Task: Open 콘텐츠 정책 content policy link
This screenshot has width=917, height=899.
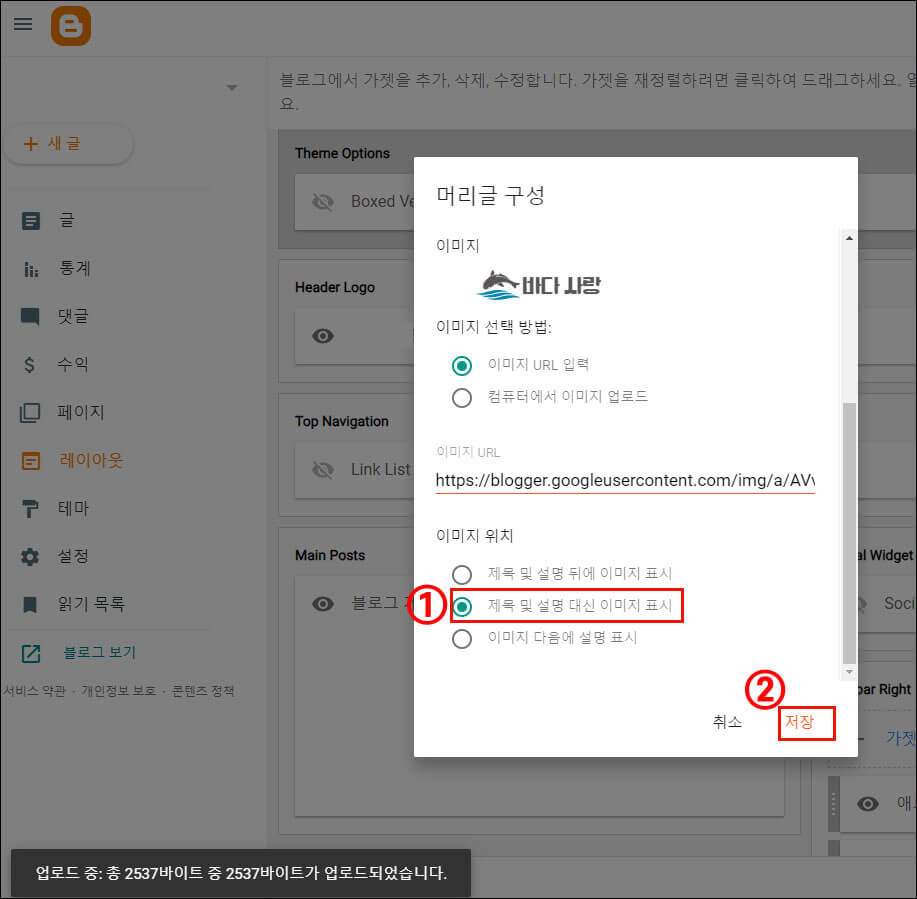Action: [x=203, y=691]
